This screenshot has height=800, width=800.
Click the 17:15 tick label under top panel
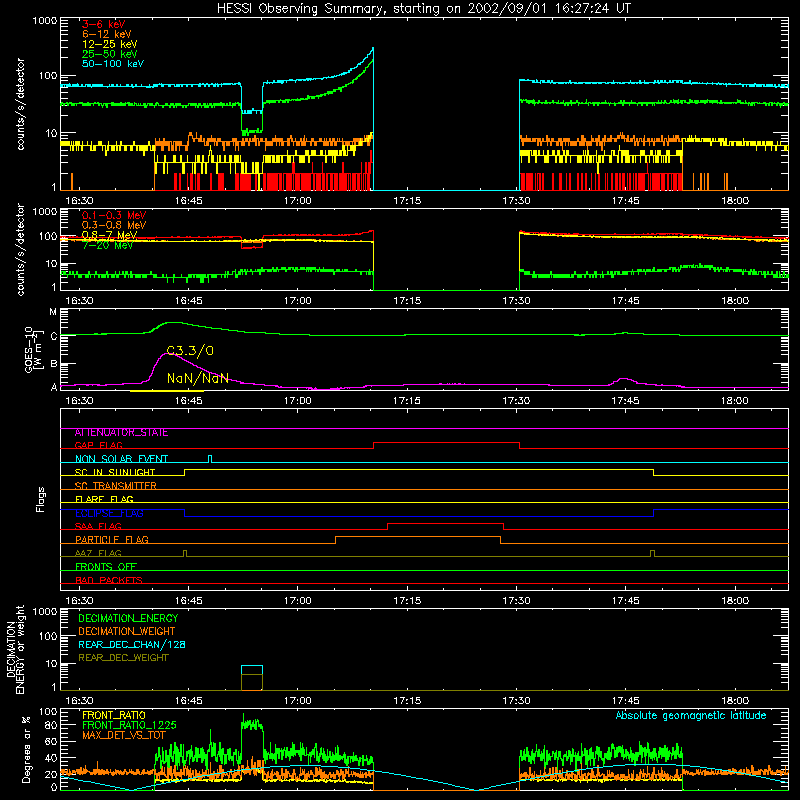(x=407, y=201)
